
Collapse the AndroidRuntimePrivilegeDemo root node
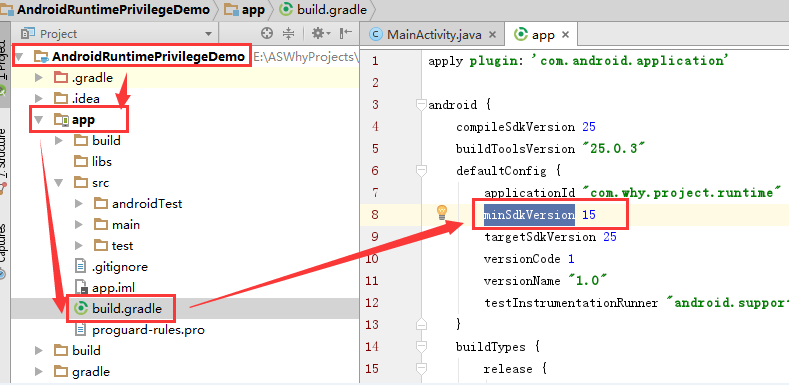tap(19, 57)
